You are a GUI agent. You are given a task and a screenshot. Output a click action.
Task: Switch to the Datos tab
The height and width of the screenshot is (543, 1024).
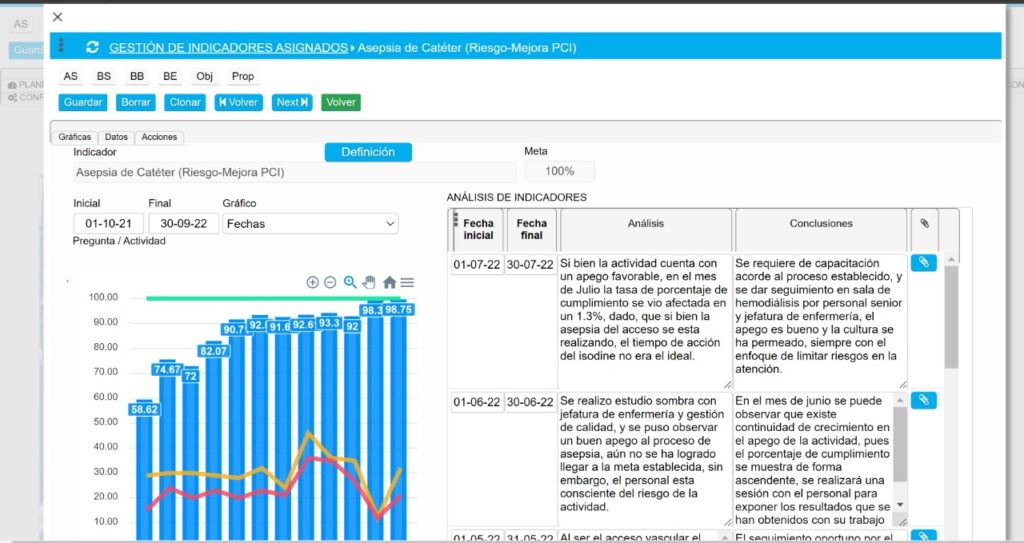[116, 137]
